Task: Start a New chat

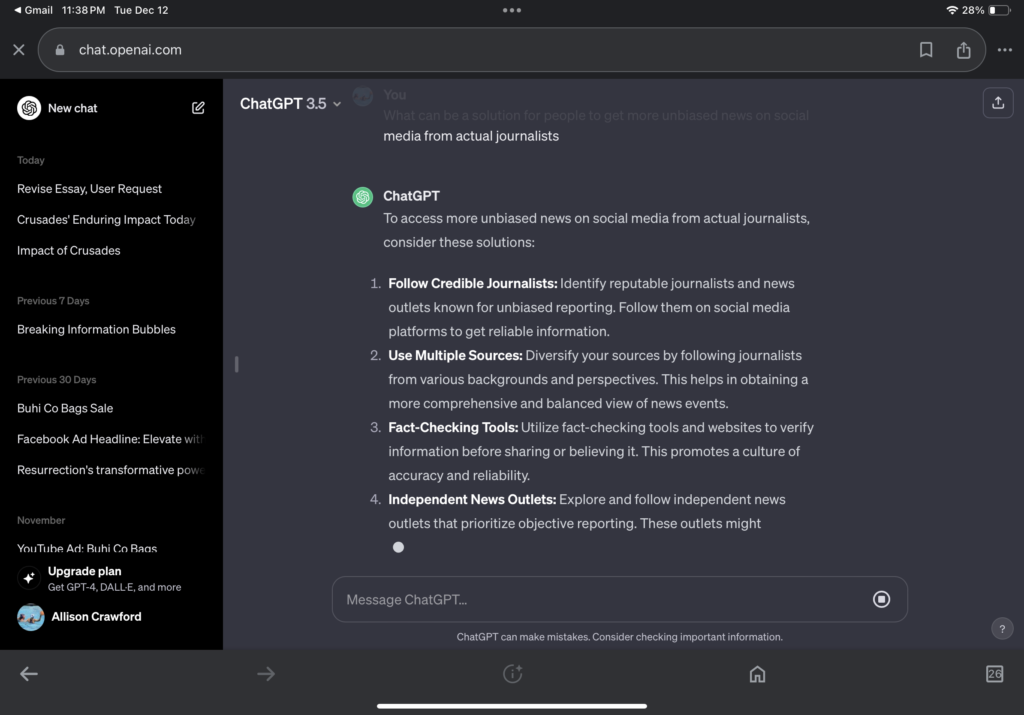Action: pyautogui.click(x=72, y=108)
